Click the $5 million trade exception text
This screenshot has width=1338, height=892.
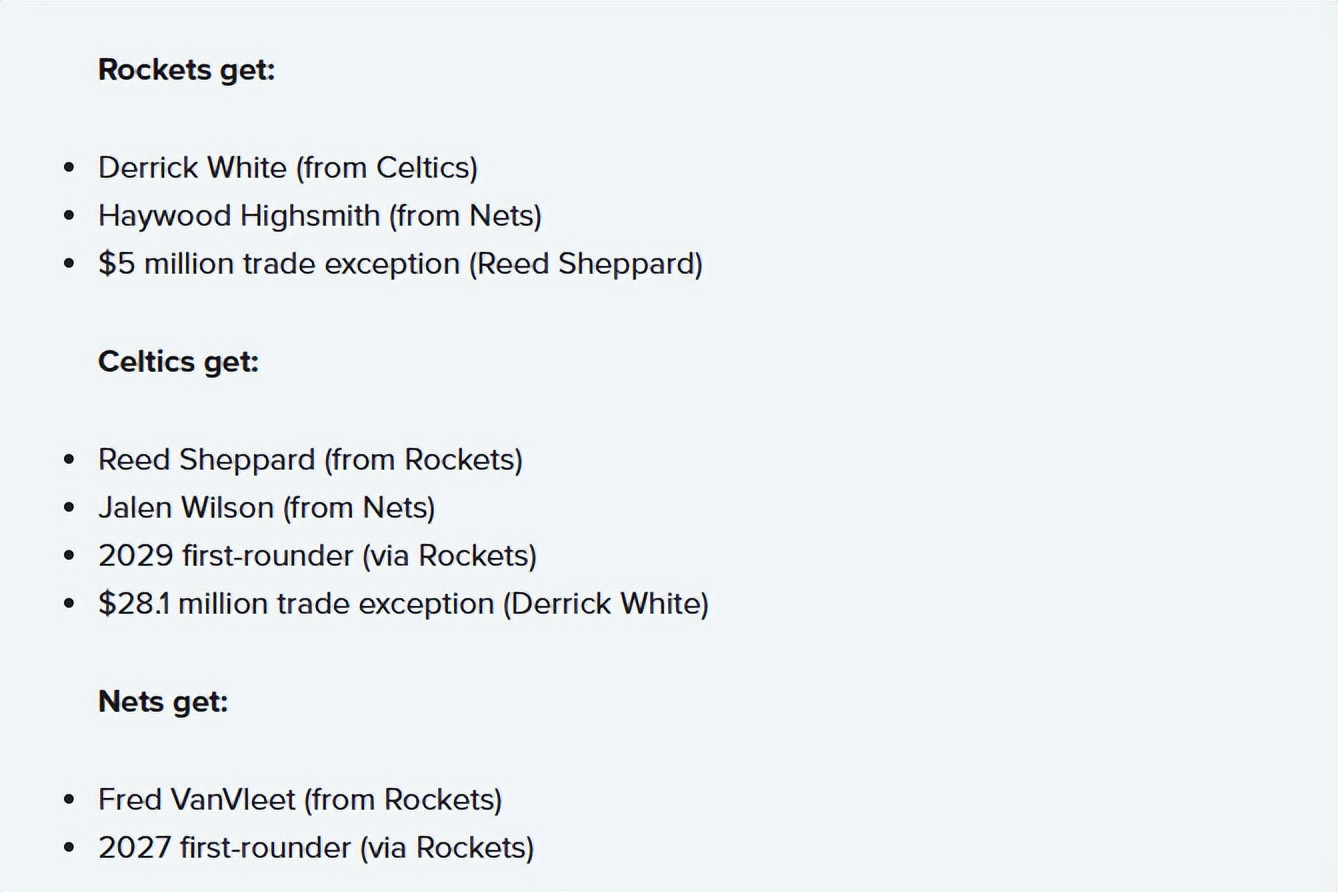pos(400,264)
